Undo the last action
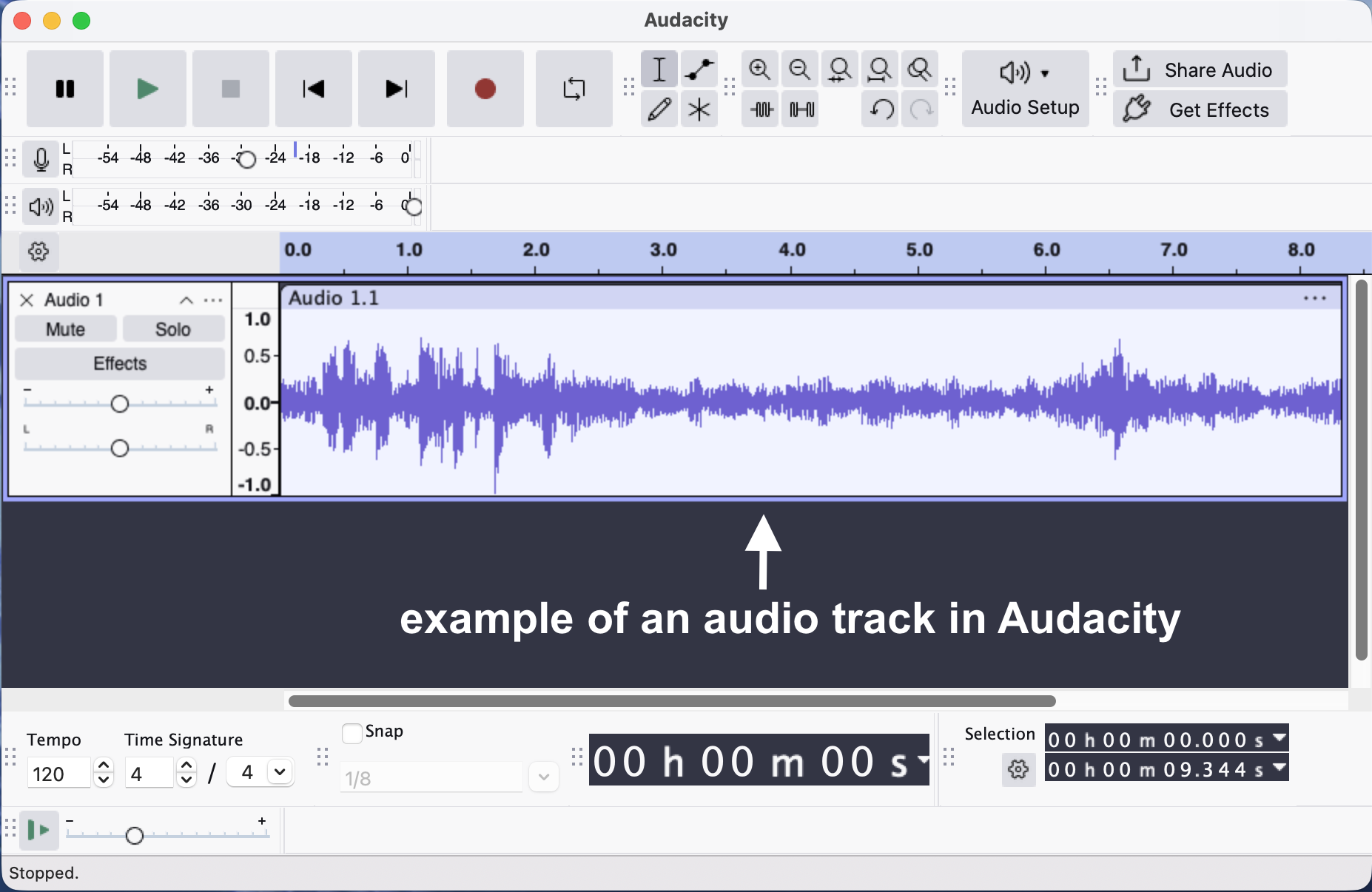The height and width of the screenshot is (892, 1372). pyautogui.click(x=881, y=109)
